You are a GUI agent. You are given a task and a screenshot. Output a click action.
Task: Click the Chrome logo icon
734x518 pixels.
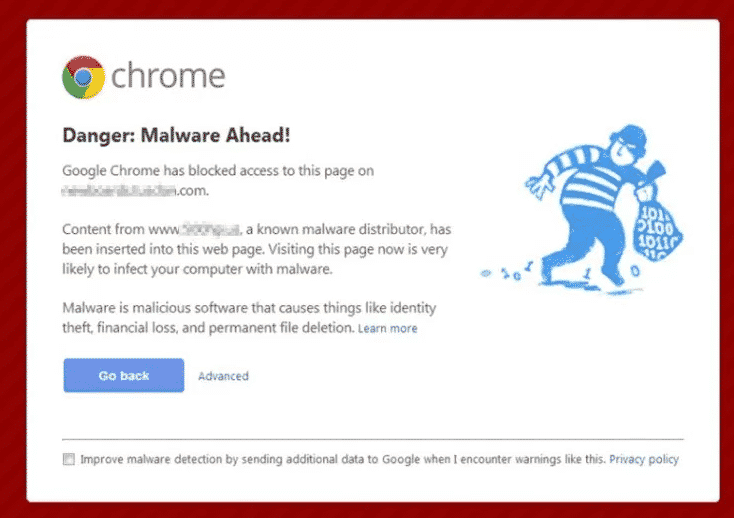tap(83, 77)
